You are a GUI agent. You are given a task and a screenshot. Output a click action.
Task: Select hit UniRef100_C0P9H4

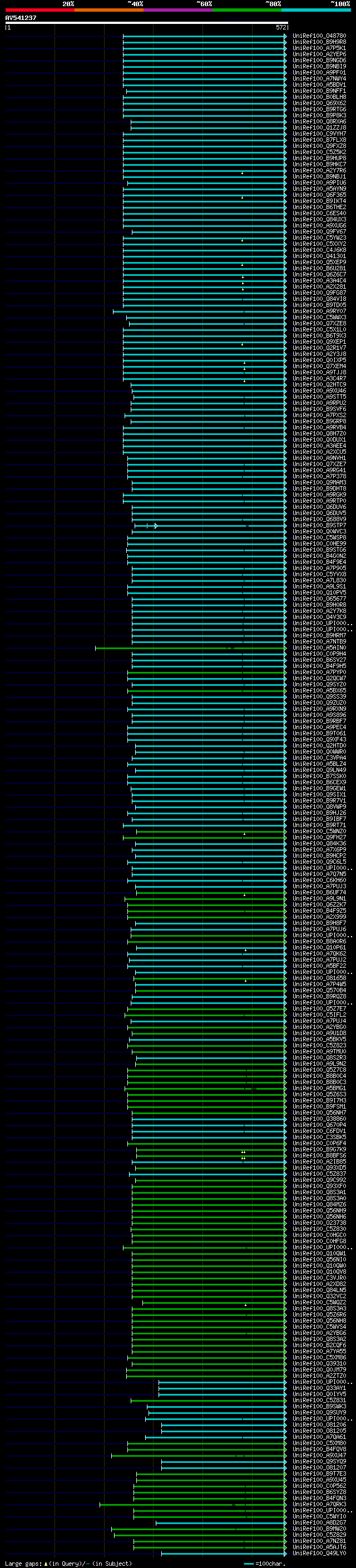pyautogui.click(x=319, y=654)
